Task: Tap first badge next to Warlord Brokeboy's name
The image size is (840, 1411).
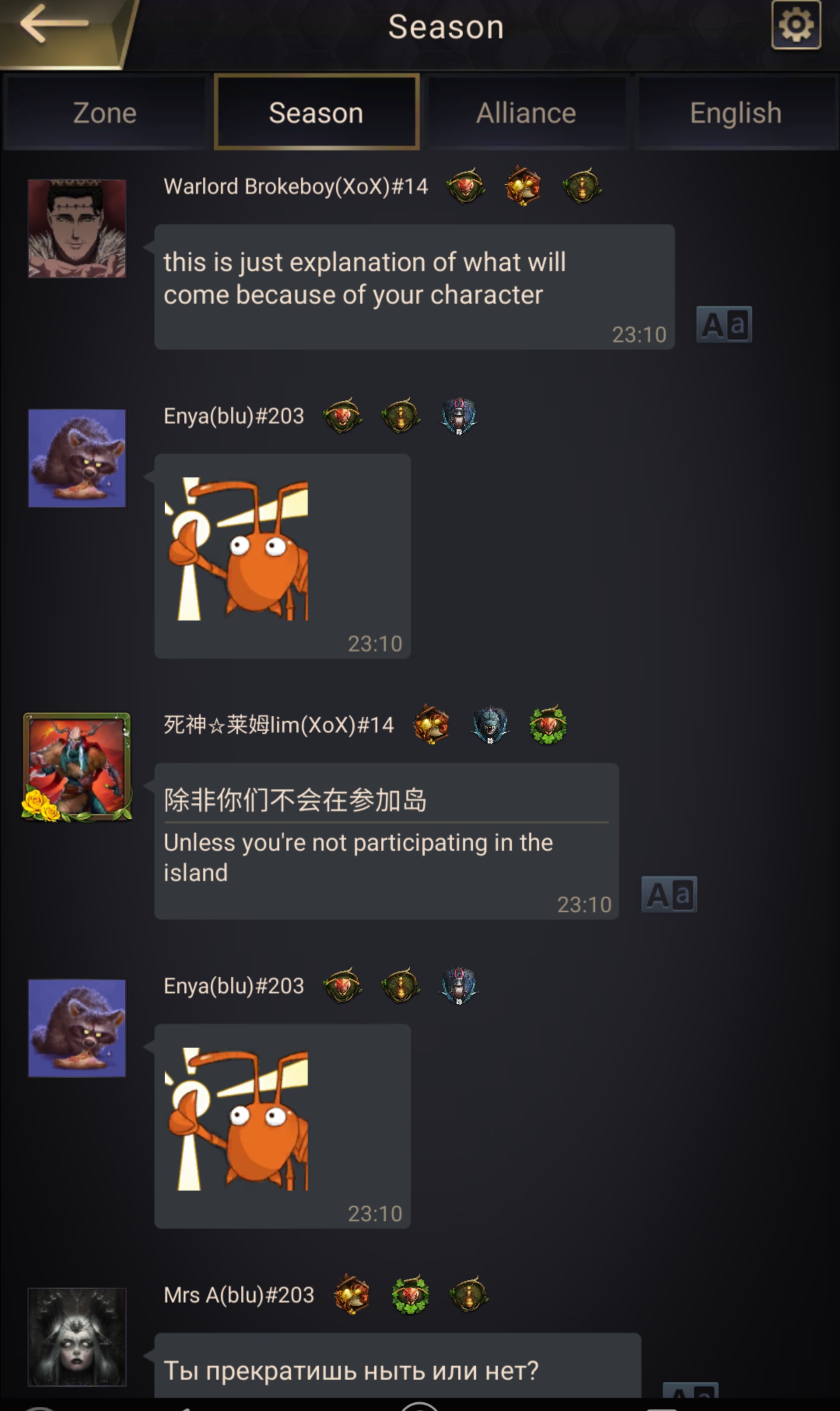Action: (x=466, y=186)
